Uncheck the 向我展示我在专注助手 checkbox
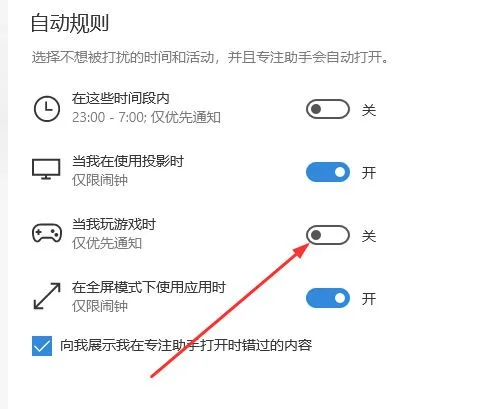Screen dimensions: 496x409 coord(42,346)
